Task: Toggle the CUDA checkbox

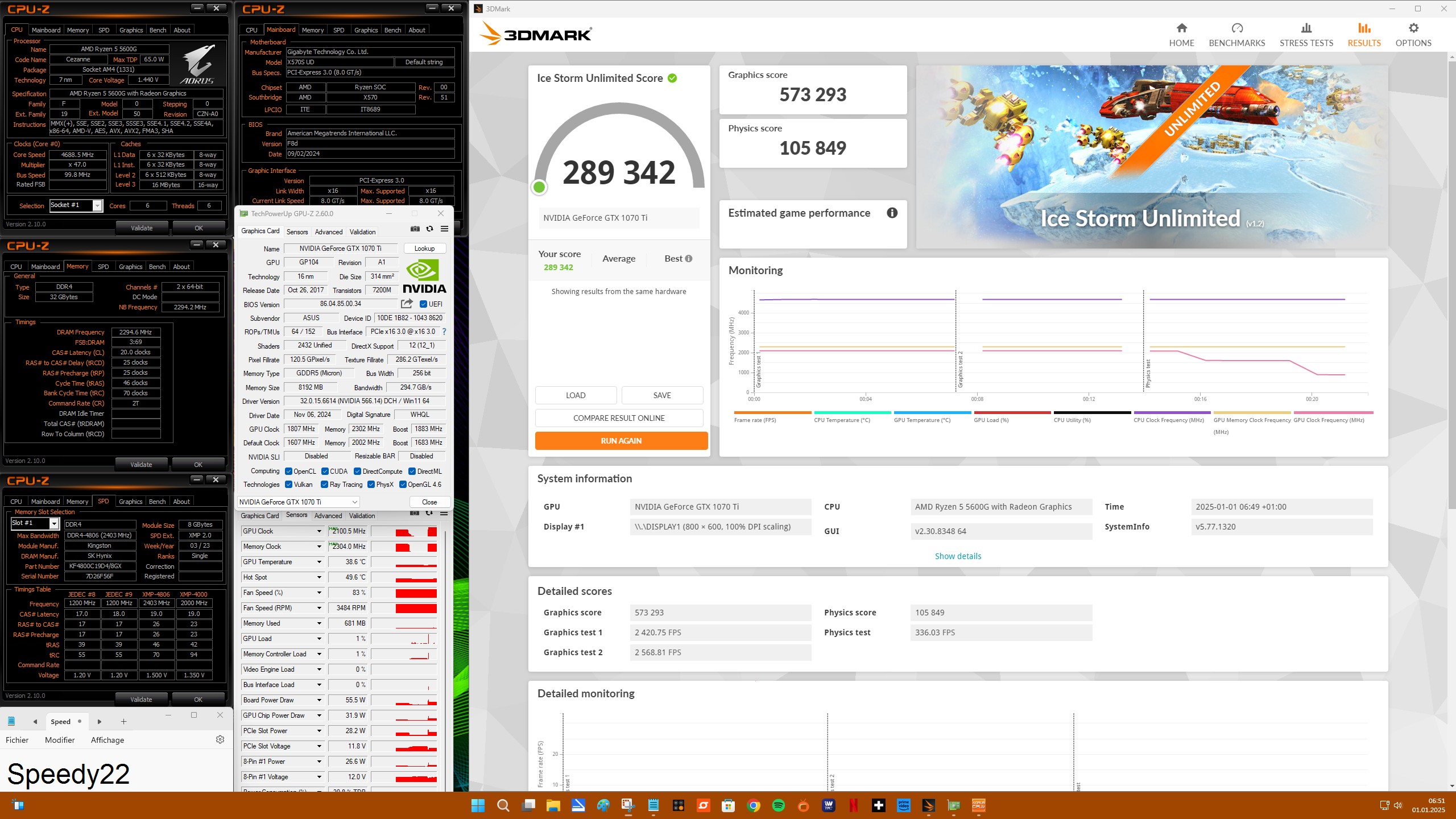Action: coord(325,471)
